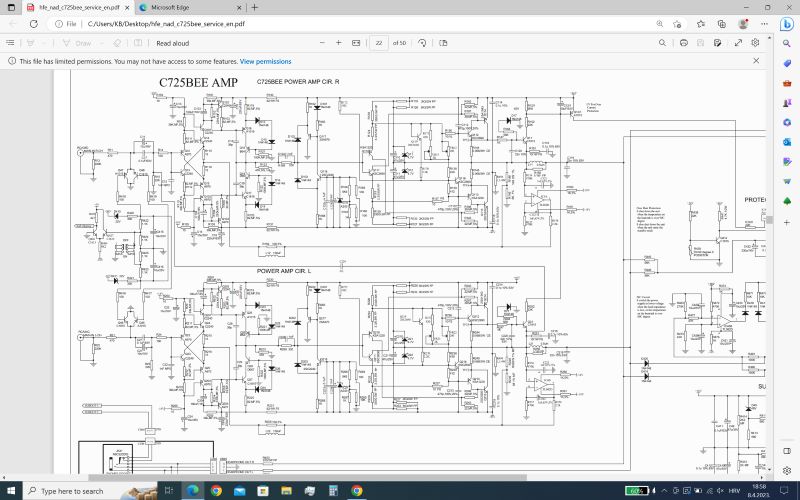Switch to page view layout
Screen dimensions: 800x500
pyautogui.click(x=443, y=43)
